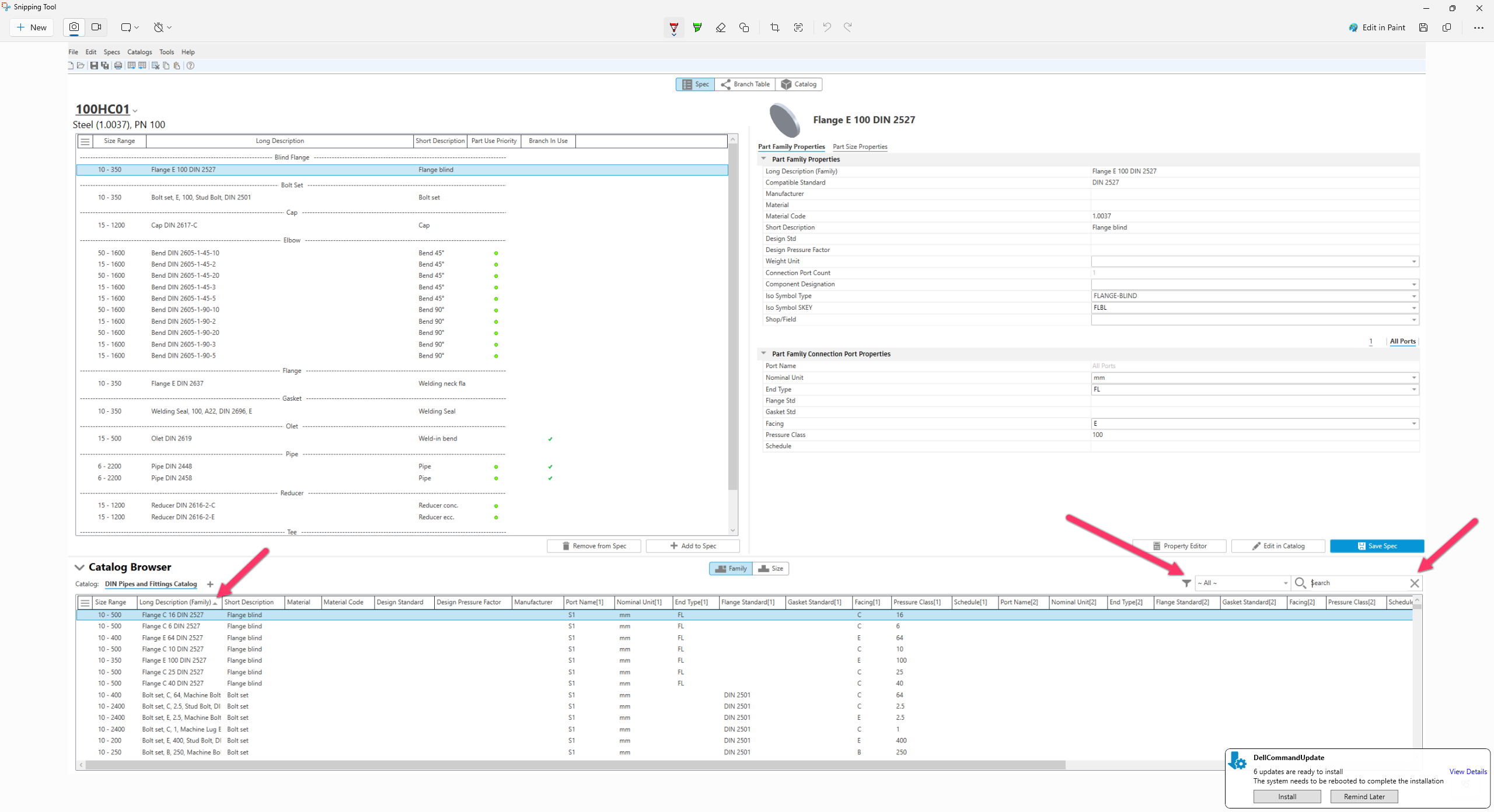Open the Part Size Properties tab

click(860, 146)
